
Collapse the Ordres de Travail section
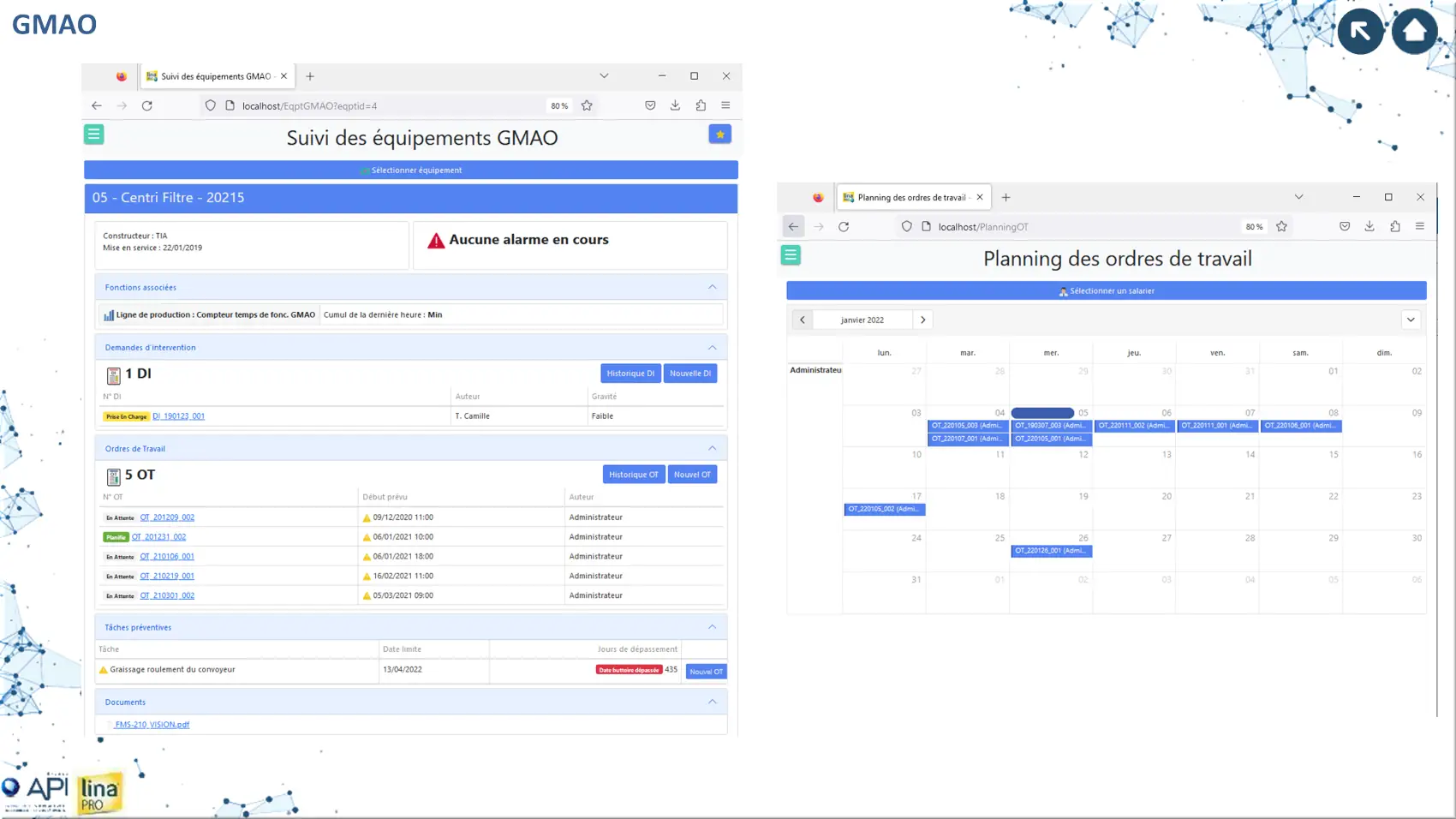coord(712,448)
